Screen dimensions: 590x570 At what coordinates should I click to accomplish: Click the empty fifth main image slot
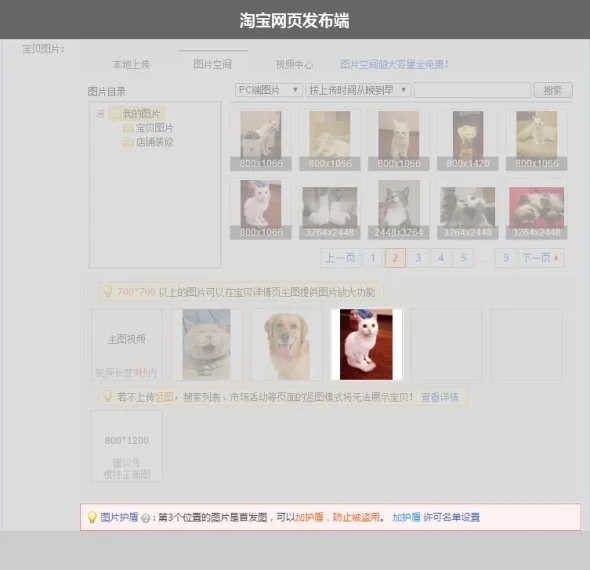coord(526,344)
